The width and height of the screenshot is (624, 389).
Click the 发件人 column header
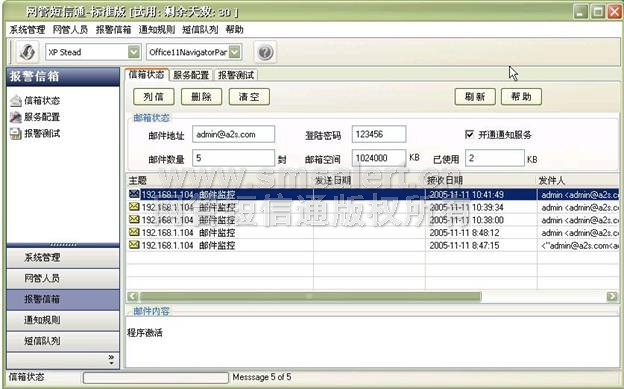point(578,180)
